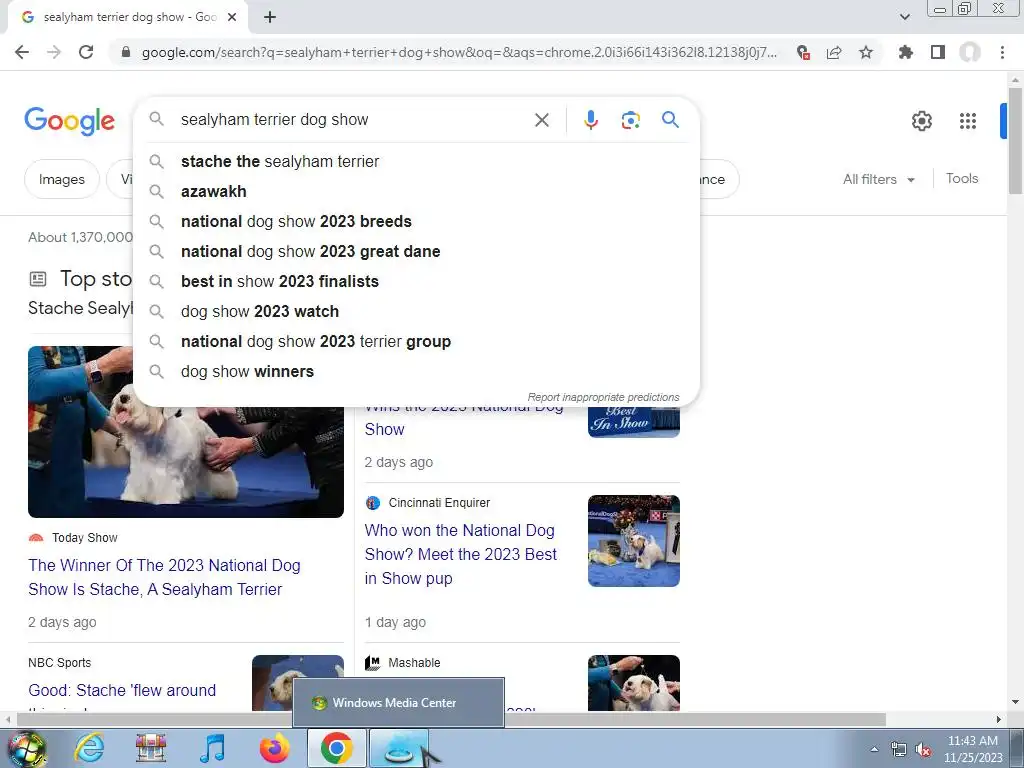1024x768 pixels.
Task: Click the muted volume tray icon
Action: [923, 750]
